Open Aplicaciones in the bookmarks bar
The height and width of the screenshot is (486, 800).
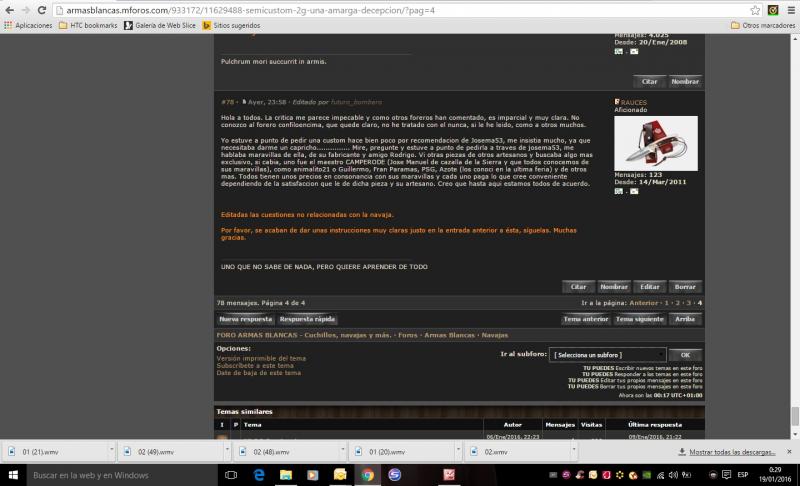[x=28, y=25]
